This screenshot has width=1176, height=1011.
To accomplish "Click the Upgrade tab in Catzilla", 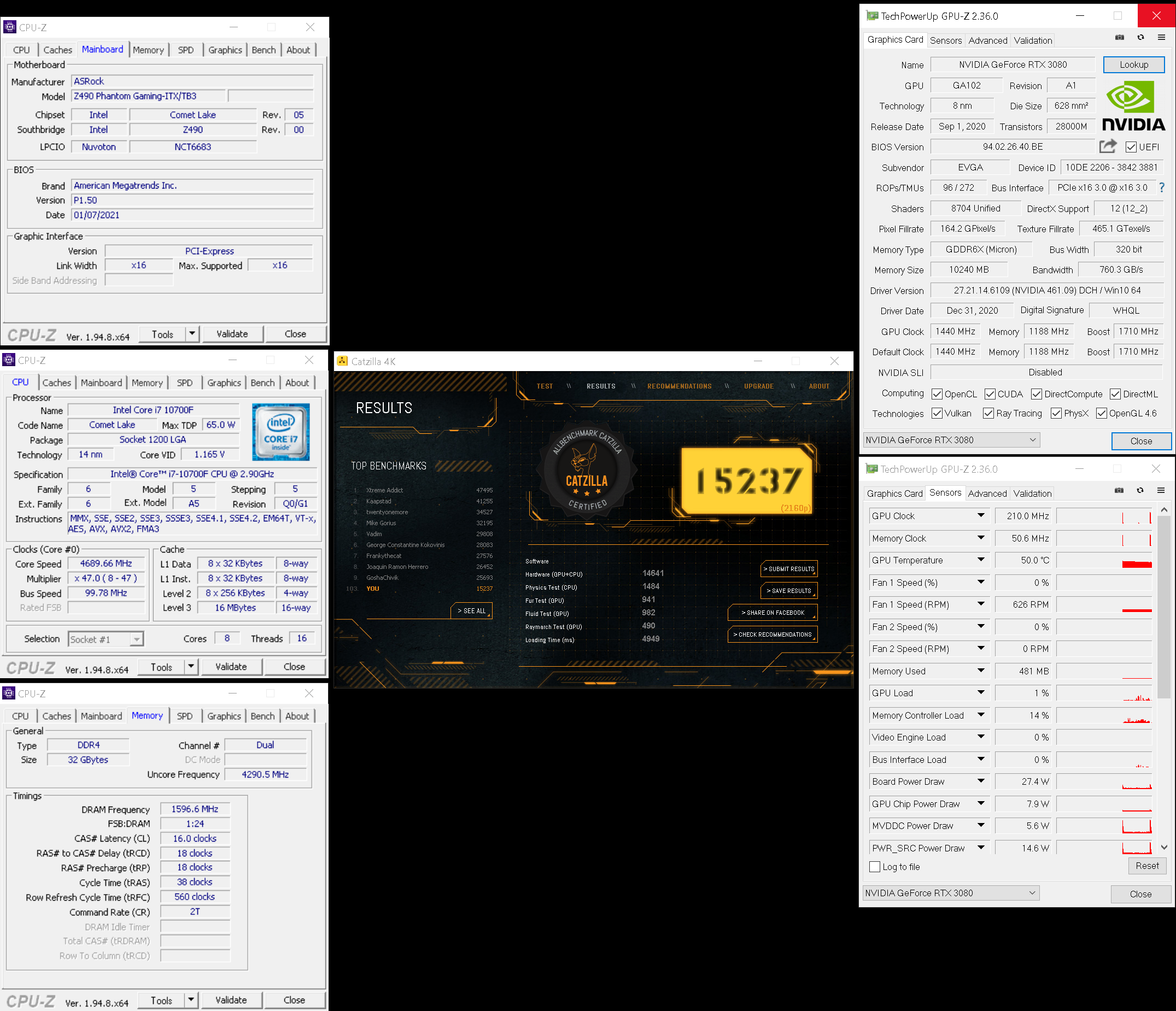I will point(759,386).
